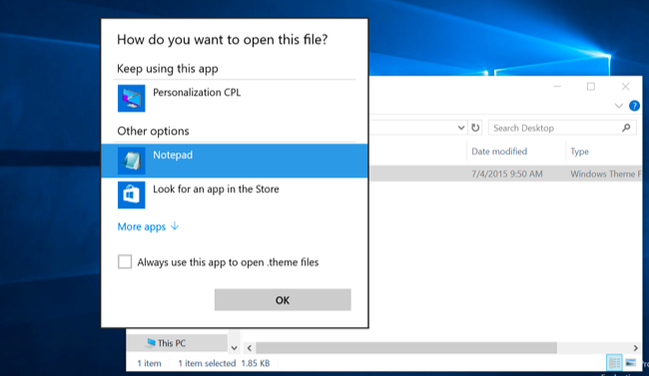
Task: Minimize the File Explorer window
Action: [557, 87]
